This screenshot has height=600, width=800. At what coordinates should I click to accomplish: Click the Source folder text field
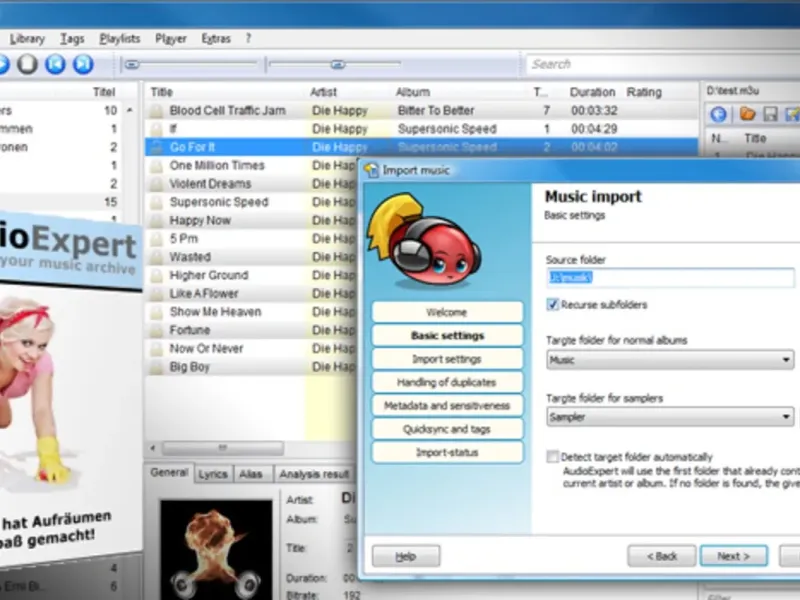click(670, 278)
